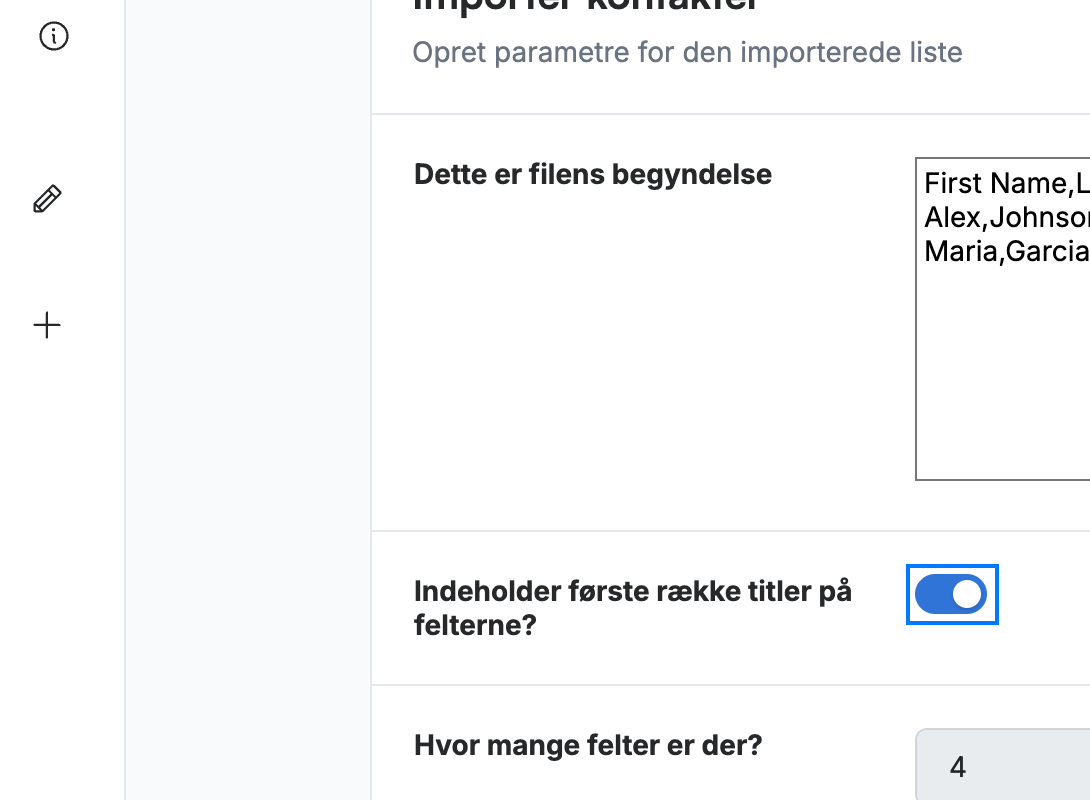Place cursor on the Alex,Johnson preview line
This screenshot has width=1090, height=800.
pos(1007,218)
